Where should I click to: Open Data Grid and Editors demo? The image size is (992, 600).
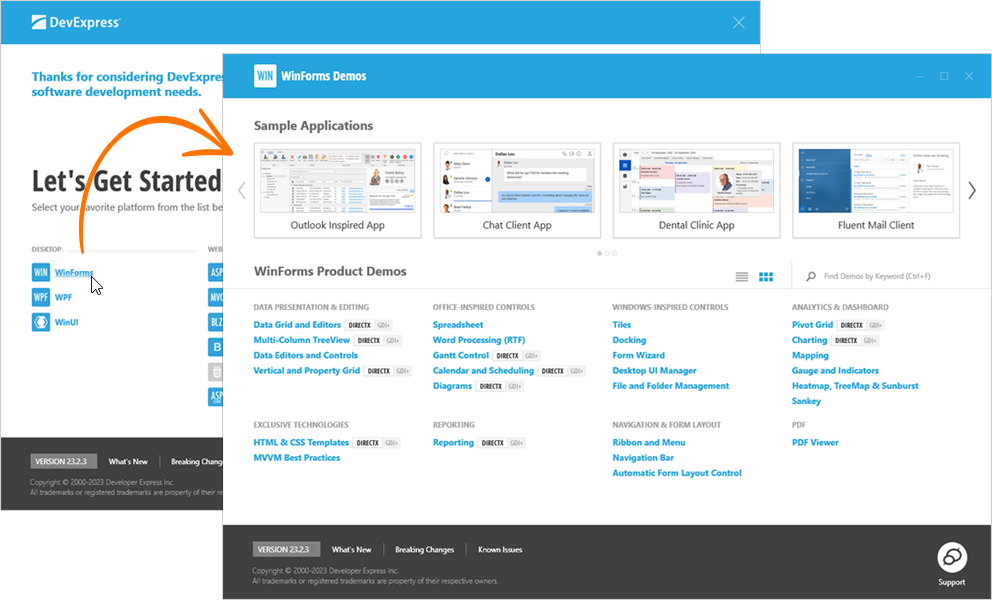(297, 325)
